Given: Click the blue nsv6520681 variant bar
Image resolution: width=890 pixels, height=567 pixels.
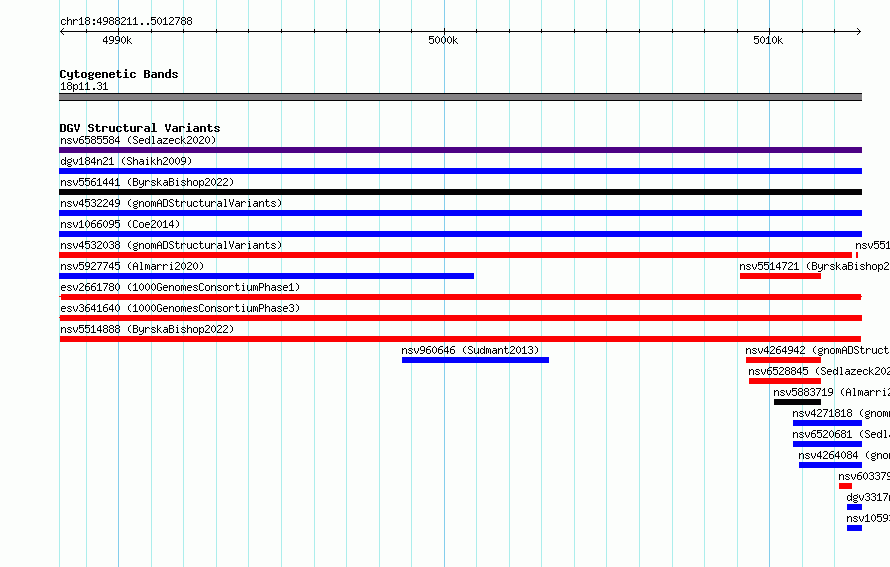Looking at the screenshot, I should click(x=828, y=444).
